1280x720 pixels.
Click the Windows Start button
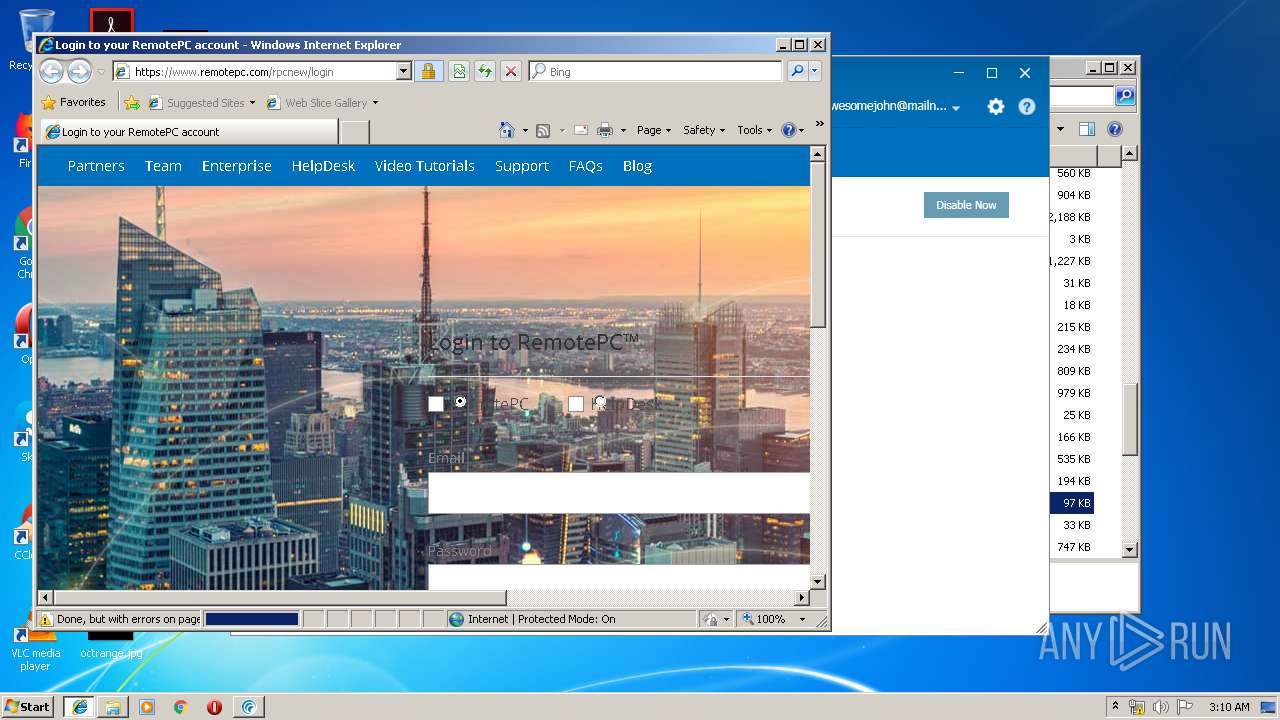click(27, 707)
